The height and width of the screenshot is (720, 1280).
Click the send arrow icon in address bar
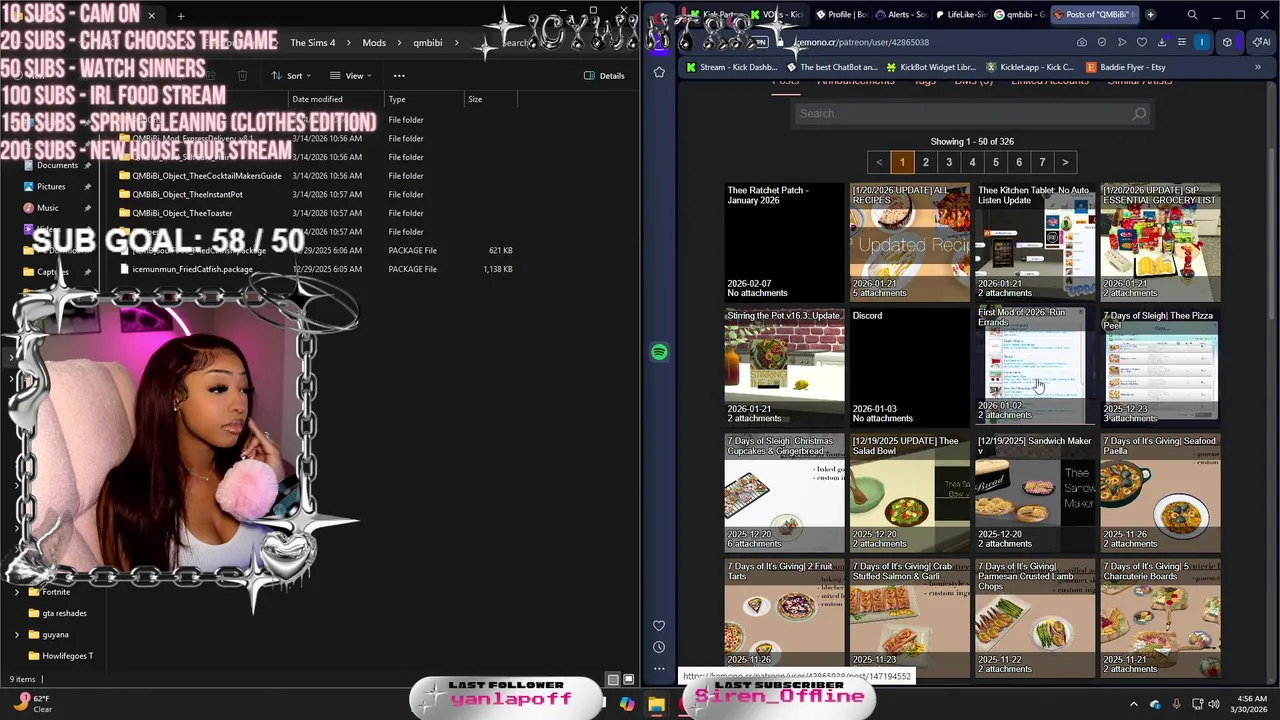[1122, 42]
